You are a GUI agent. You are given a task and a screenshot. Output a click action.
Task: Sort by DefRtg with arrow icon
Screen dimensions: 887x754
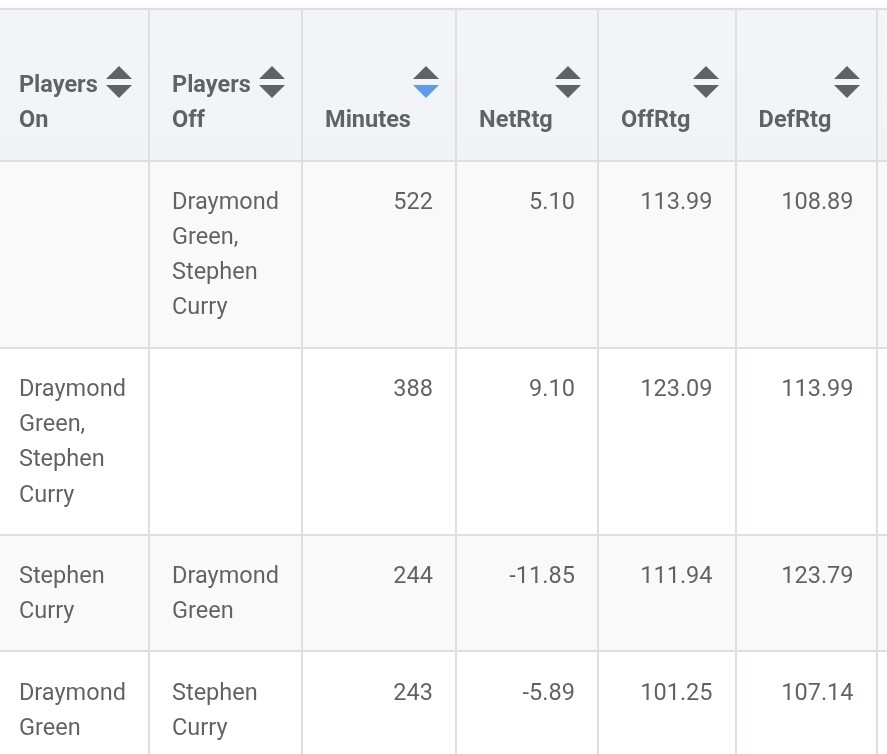coord(847,83)
